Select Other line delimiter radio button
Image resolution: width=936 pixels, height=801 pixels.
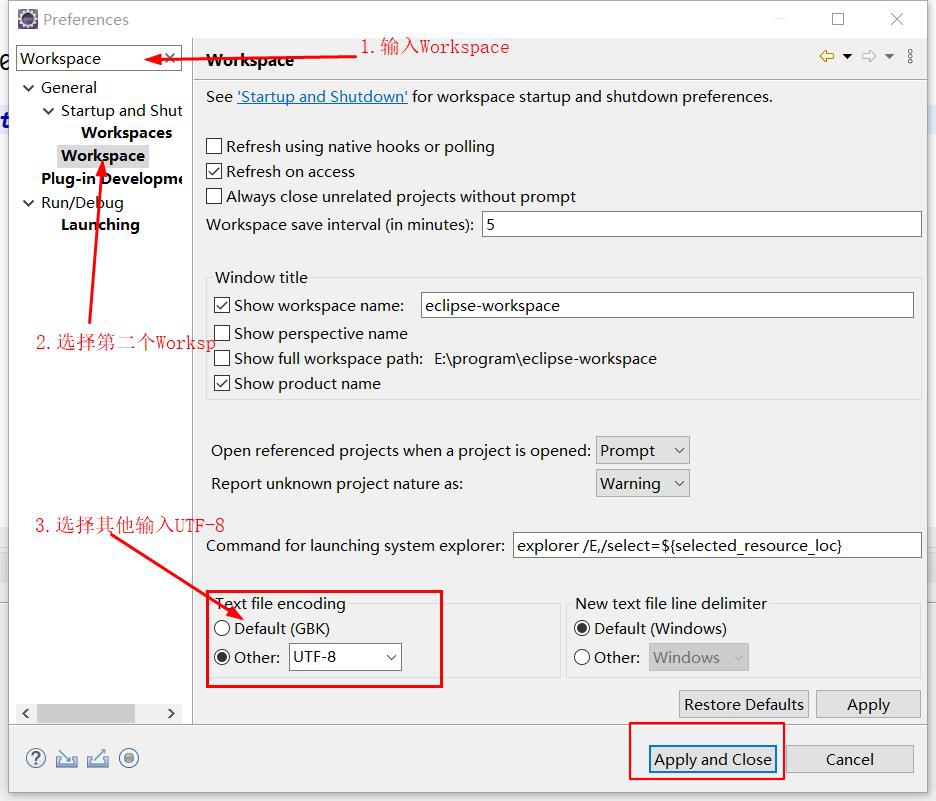pyautogui.click(x=581, y=657)
